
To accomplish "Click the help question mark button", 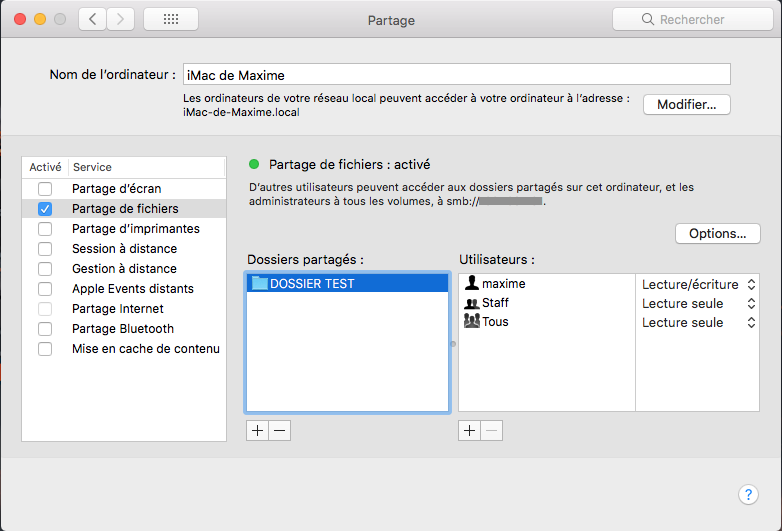I will click(748, 494).
